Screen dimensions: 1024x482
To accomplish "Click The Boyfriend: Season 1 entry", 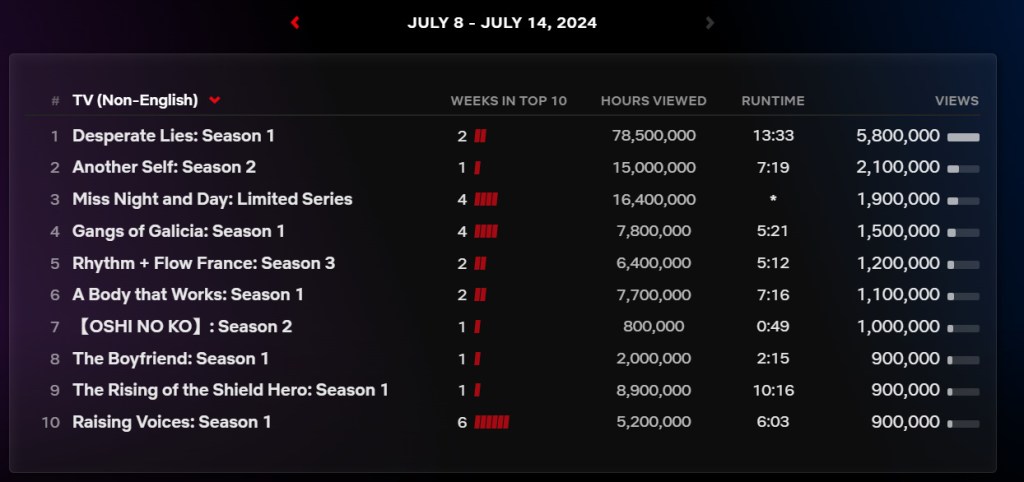I will tap(170, 358).
